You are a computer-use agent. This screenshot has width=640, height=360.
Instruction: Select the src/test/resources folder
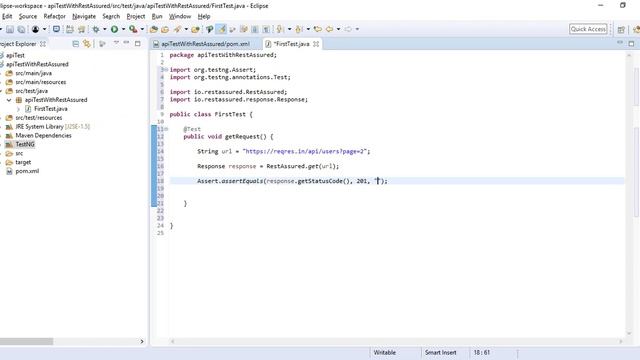tap(39, 118)
